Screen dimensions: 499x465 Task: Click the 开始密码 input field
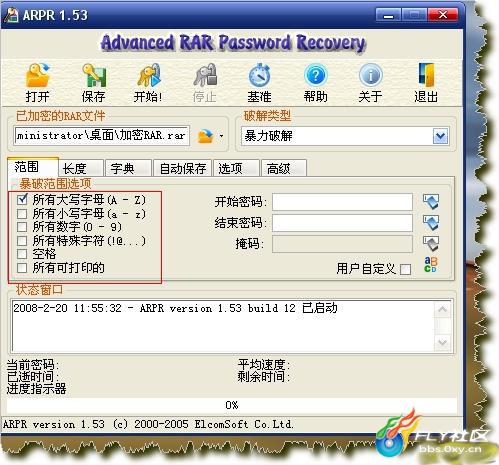[342, 202]
